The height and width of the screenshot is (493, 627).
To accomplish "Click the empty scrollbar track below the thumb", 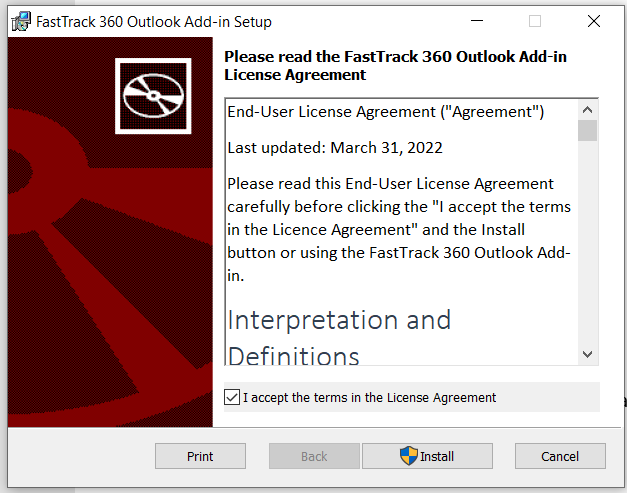I will click(587, 242).
